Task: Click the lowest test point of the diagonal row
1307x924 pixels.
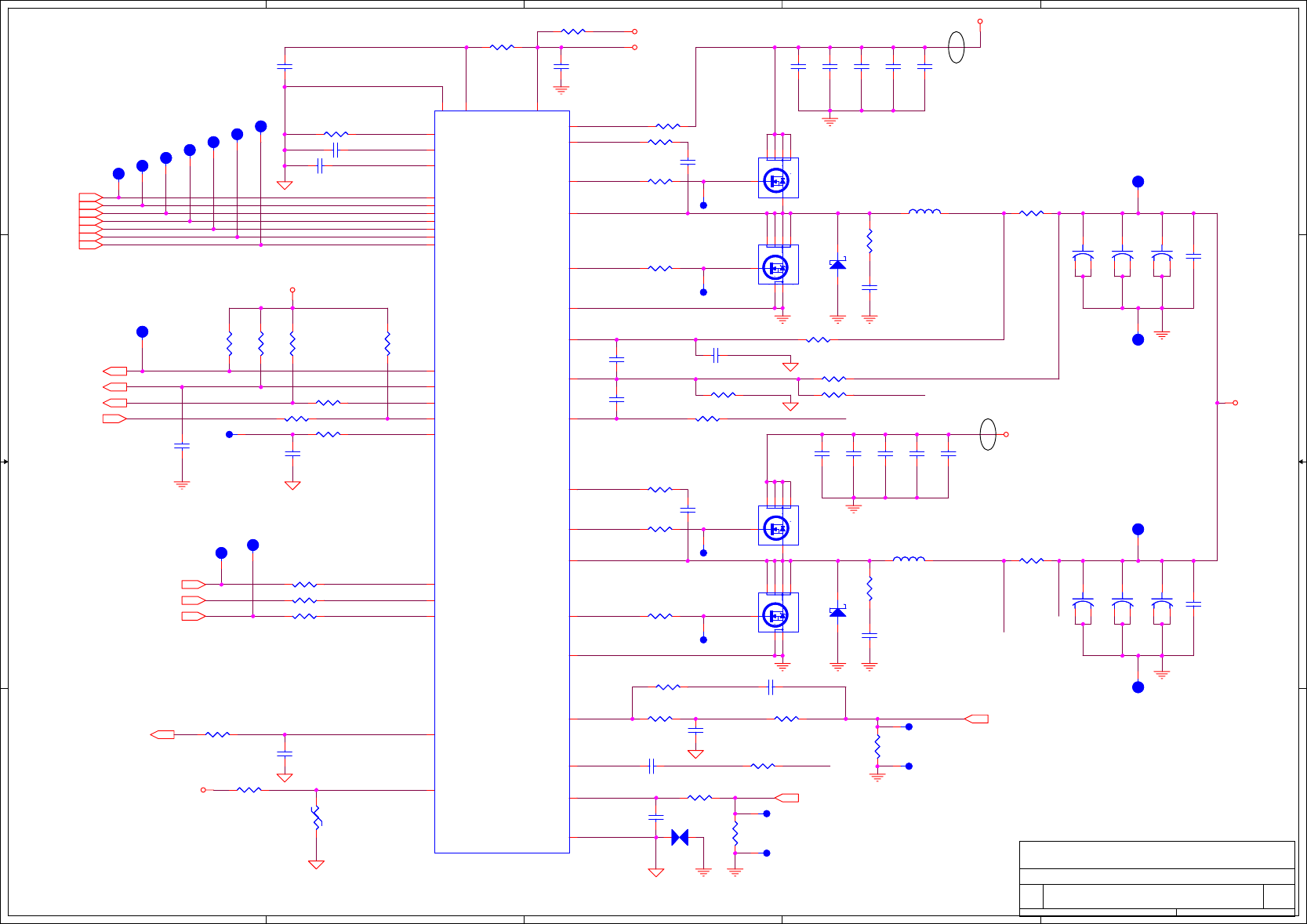Action: pyautogui.click(x=118, y=173)
